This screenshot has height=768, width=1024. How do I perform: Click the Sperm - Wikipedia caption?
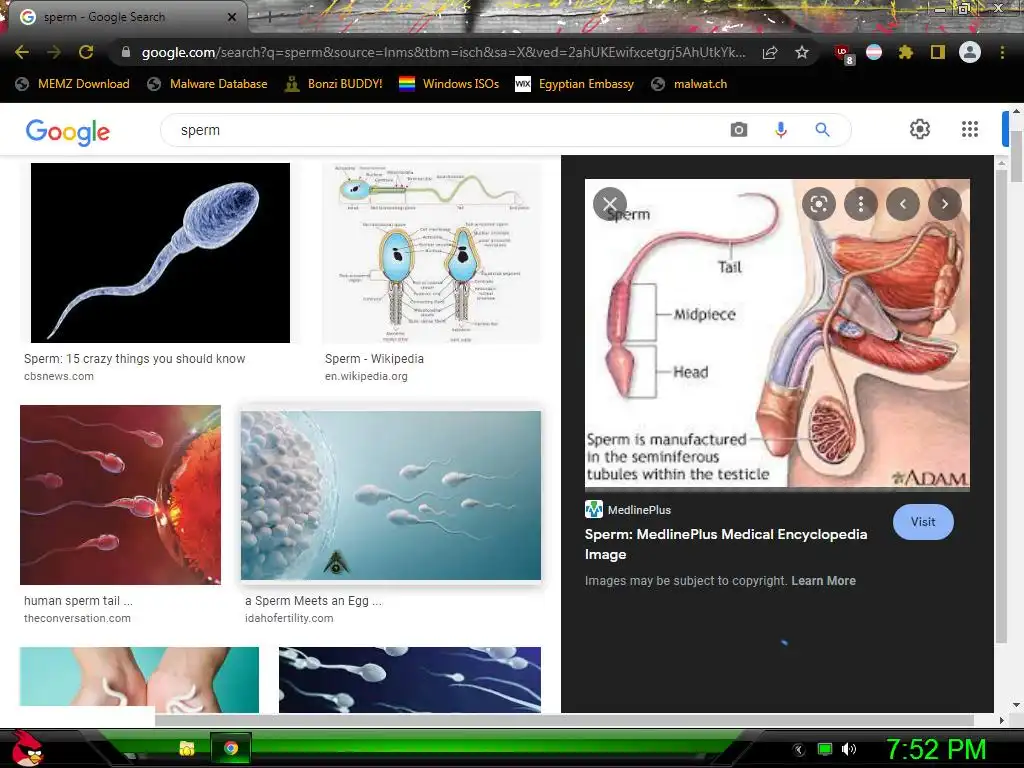pos(374,359)
